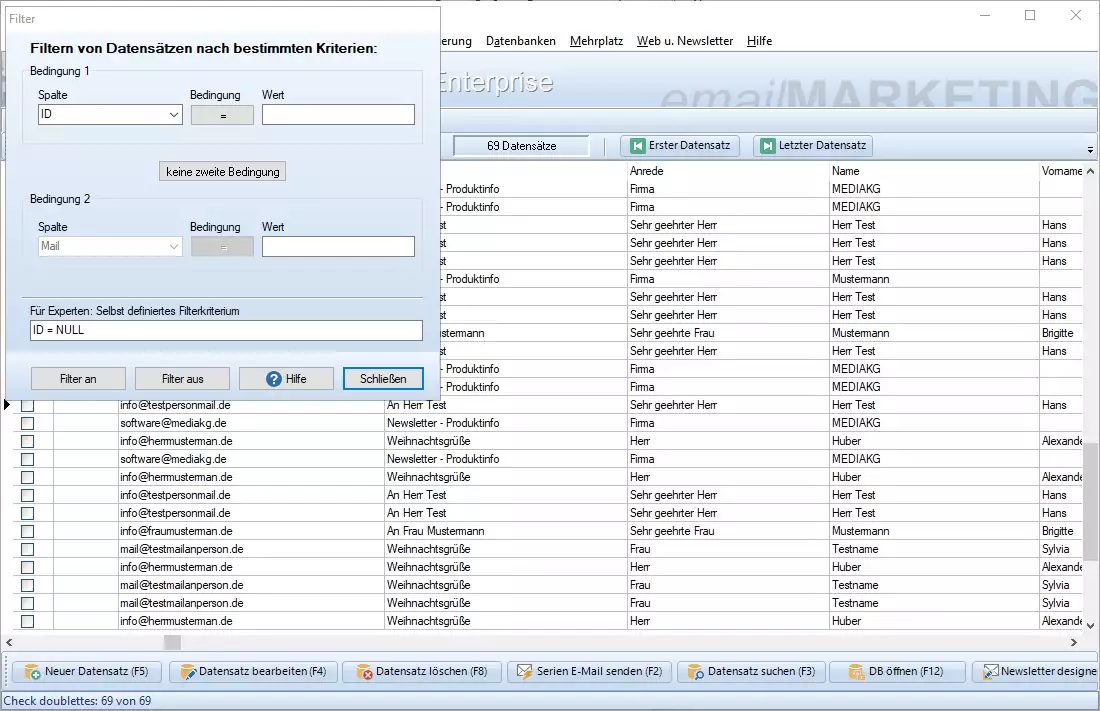Open the Mehrplatz menu
This screenshot has width=1100, height=711.
(596, 41)
